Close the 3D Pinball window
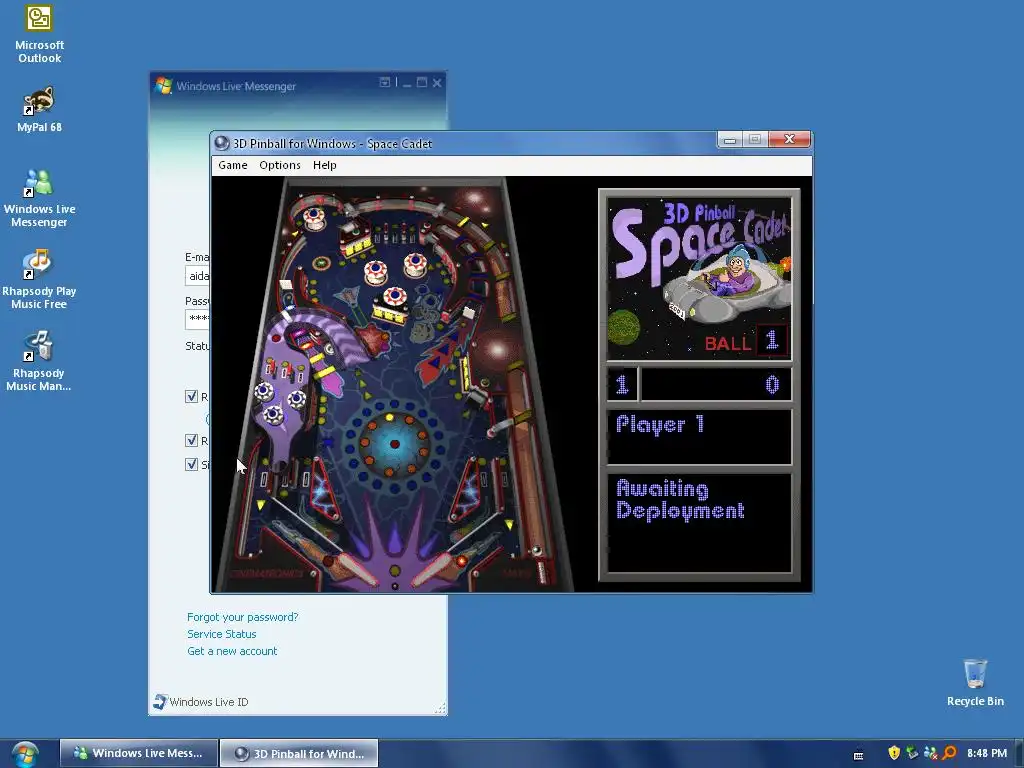This screenshot has width=1024, height=768. [x=789, y=140]
